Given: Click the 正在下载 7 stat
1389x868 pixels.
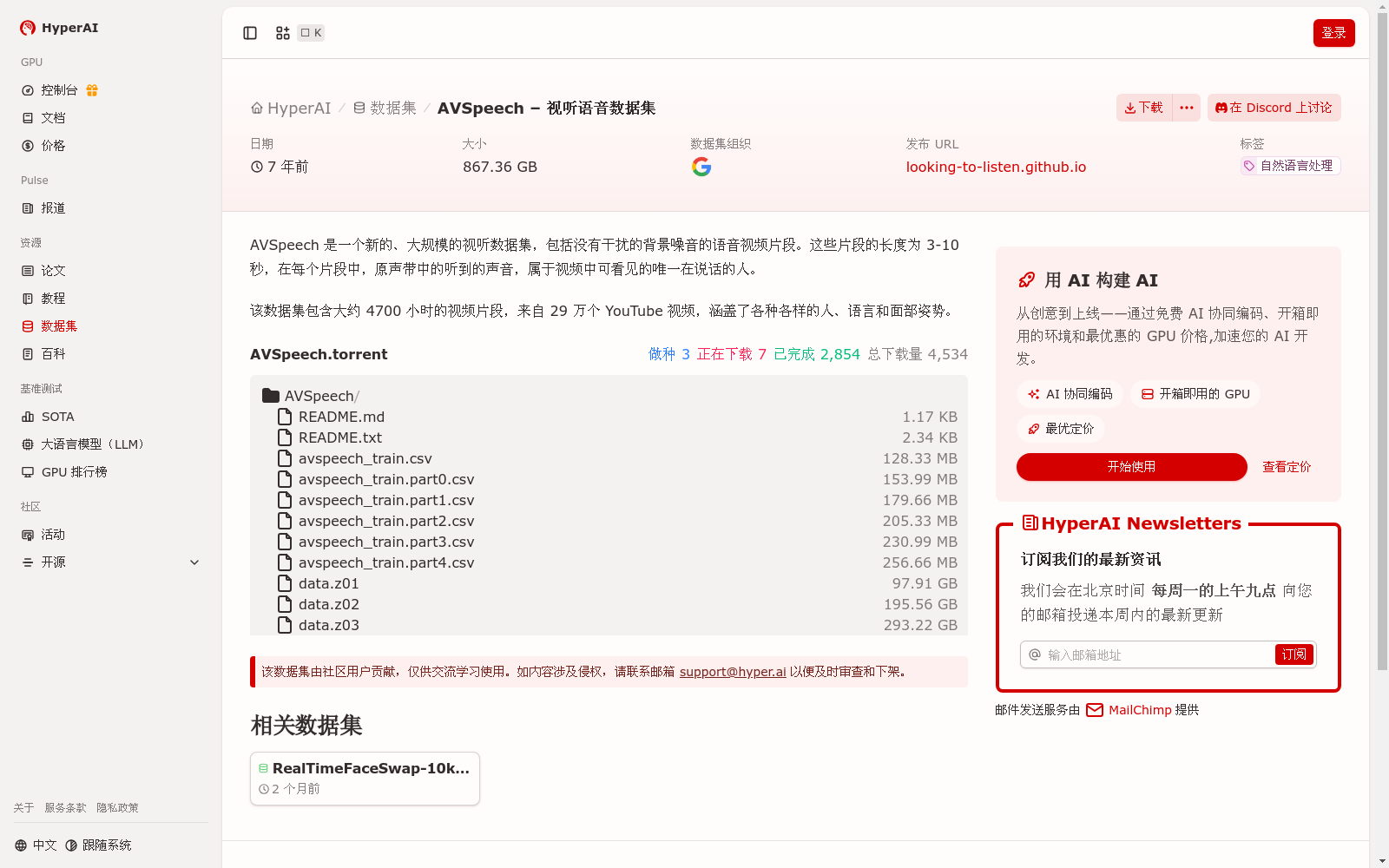Looking at the screenshot, I should (x=731, y=354).
